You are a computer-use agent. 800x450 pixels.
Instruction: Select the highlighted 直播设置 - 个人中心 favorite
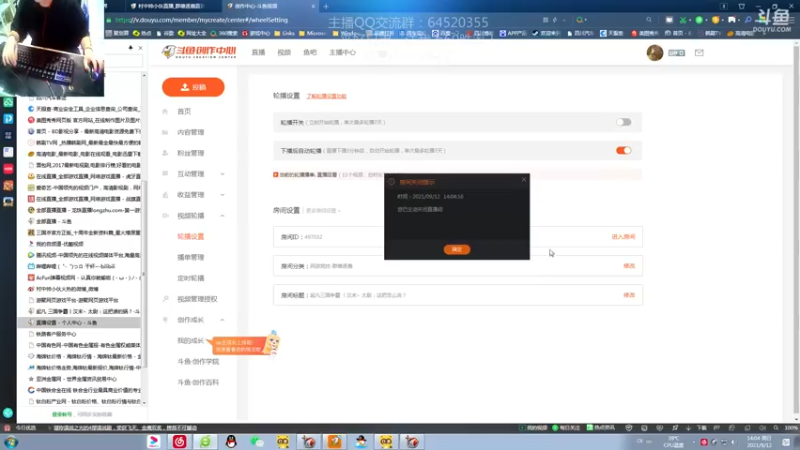[x=80, y=323]
